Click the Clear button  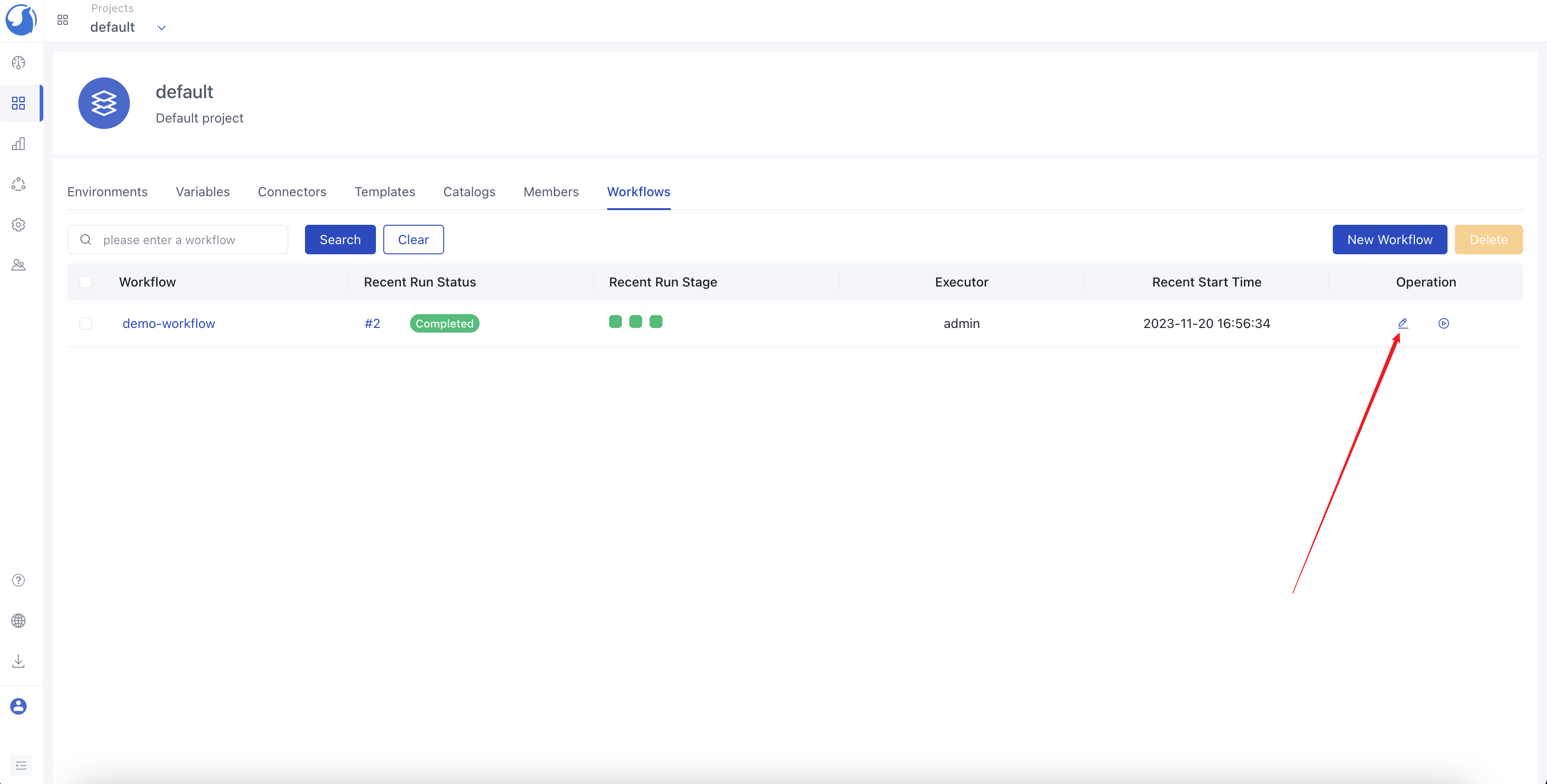tap(414, 240)
